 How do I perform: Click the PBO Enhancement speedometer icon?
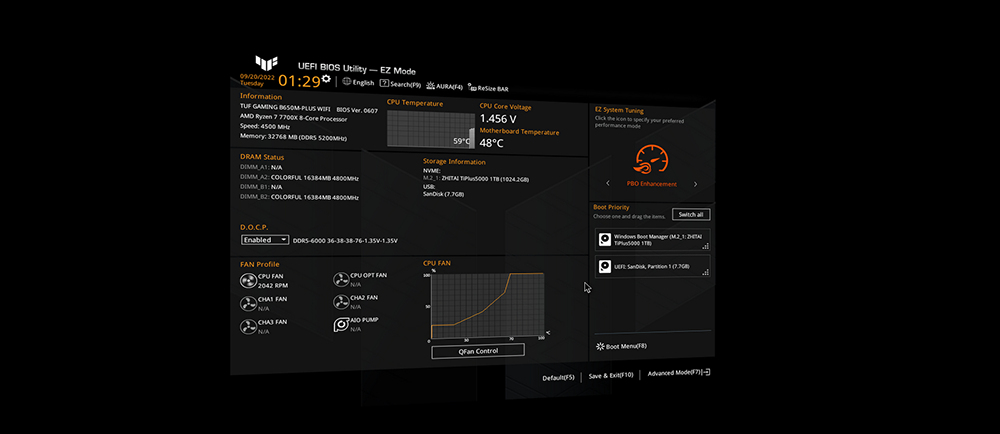click(651, 159)
